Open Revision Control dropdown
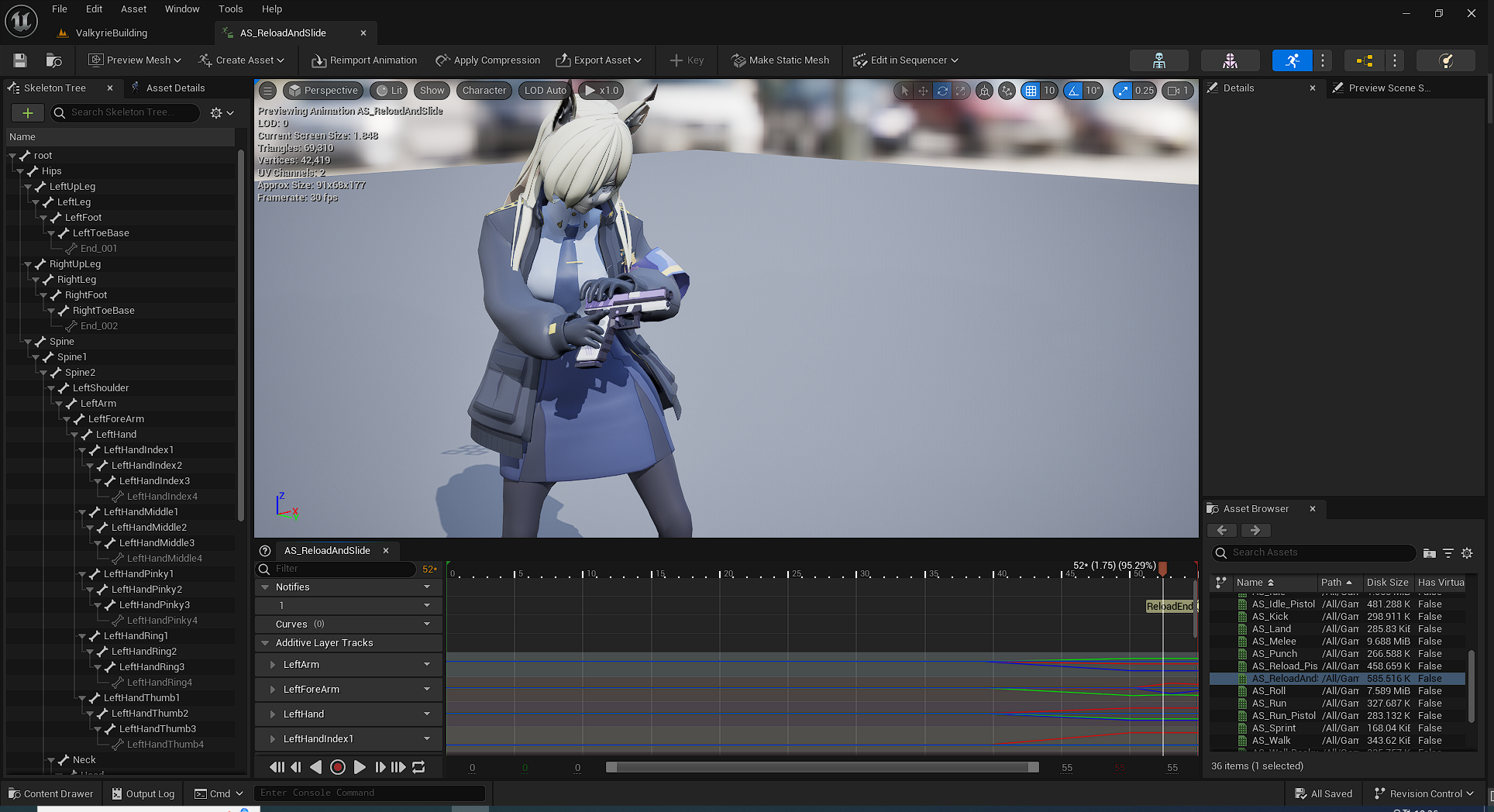The image size is (1494, 812). pyautogui.click(x=1423, y=794)
